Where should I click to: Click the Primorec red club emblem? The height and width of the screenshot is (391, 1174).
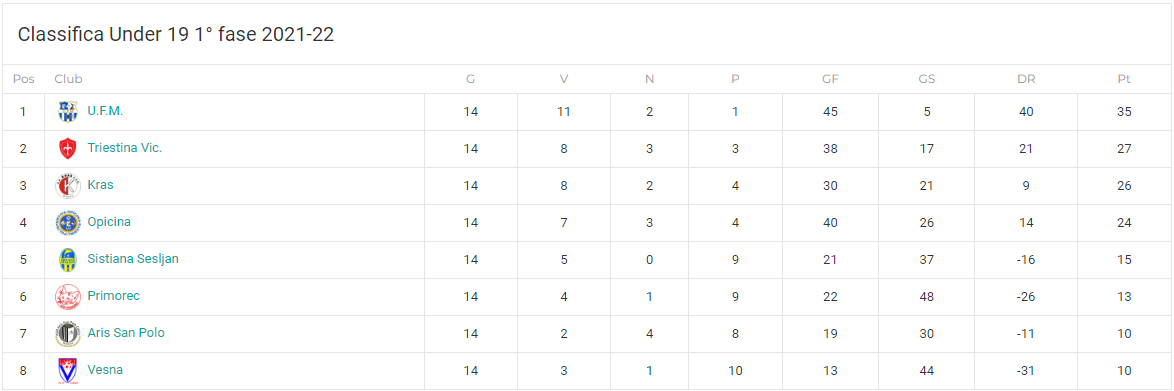click(x=68, y=297)
